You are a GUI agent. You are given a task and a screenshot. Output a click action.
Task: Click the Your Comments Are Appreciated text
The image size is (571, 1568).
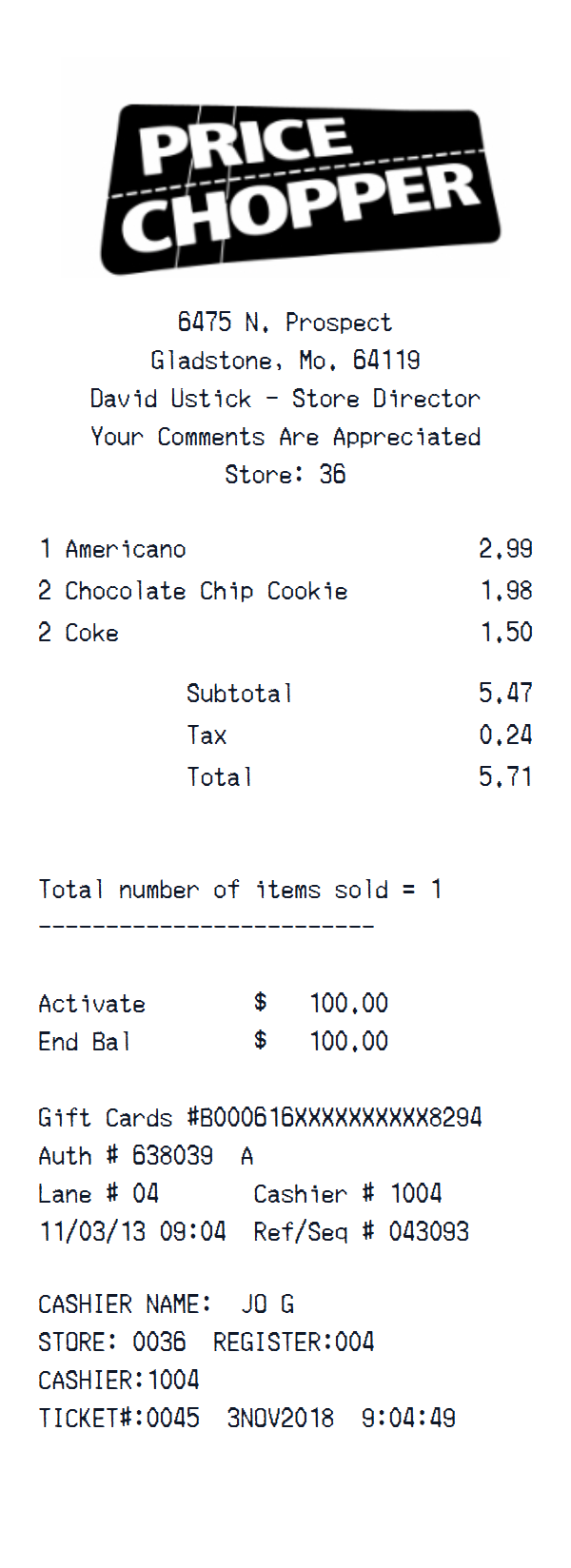coord(285,437)
